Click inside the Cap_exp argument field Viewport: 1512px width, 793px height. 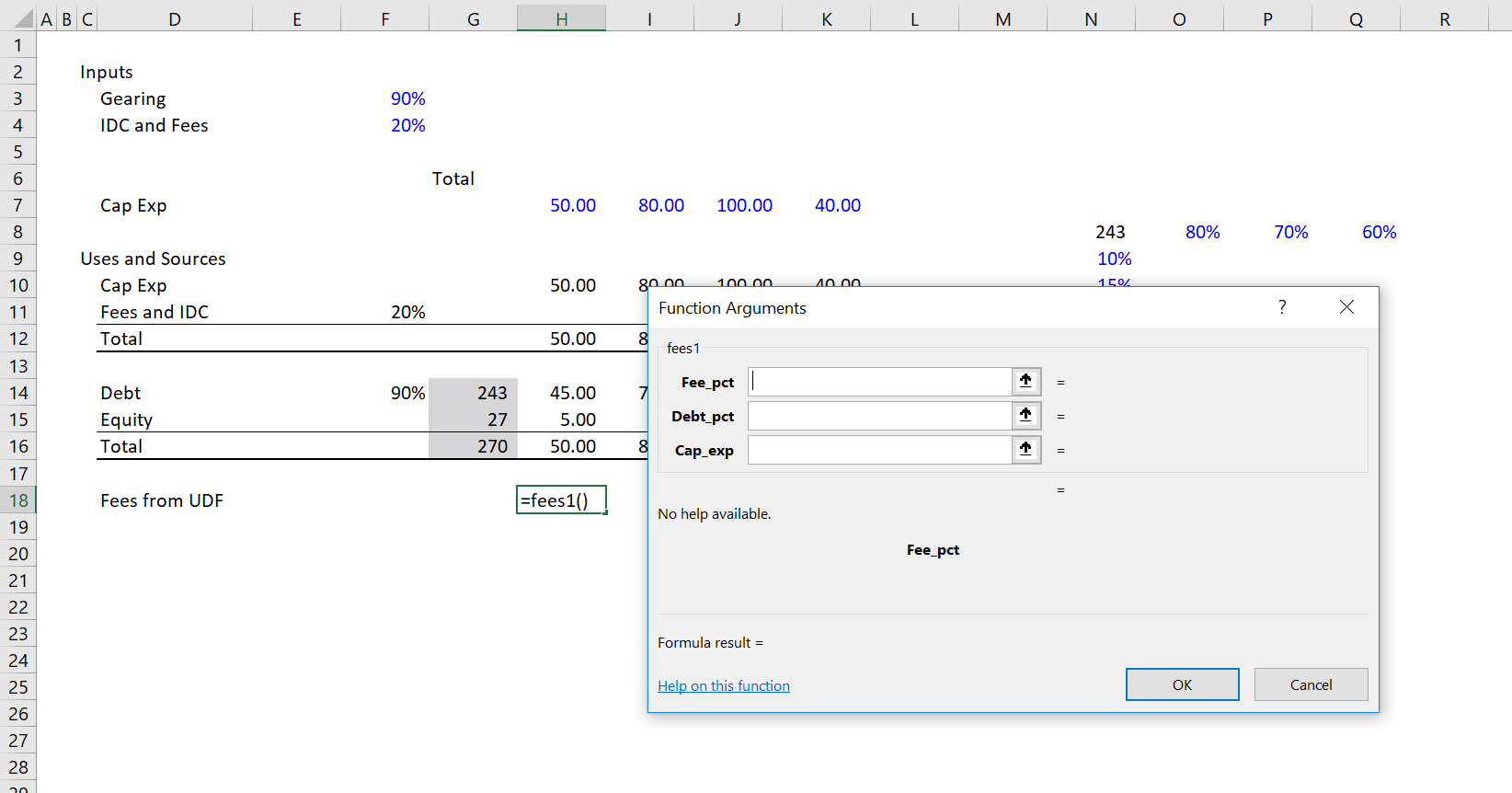(x=879, y=450)
